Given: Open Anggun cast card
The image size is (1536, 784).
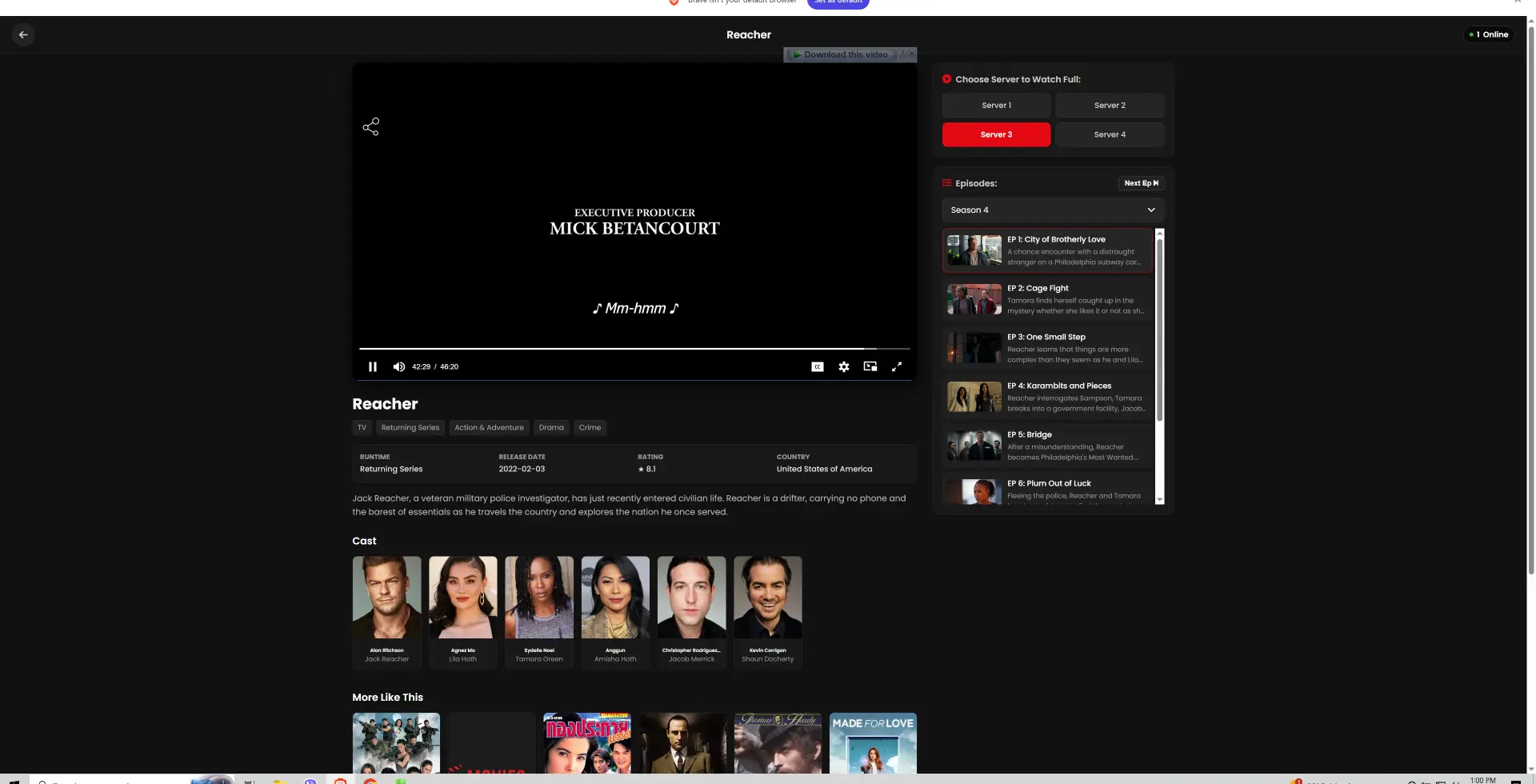Looking at the screenshot, I should tap(615, 612).
